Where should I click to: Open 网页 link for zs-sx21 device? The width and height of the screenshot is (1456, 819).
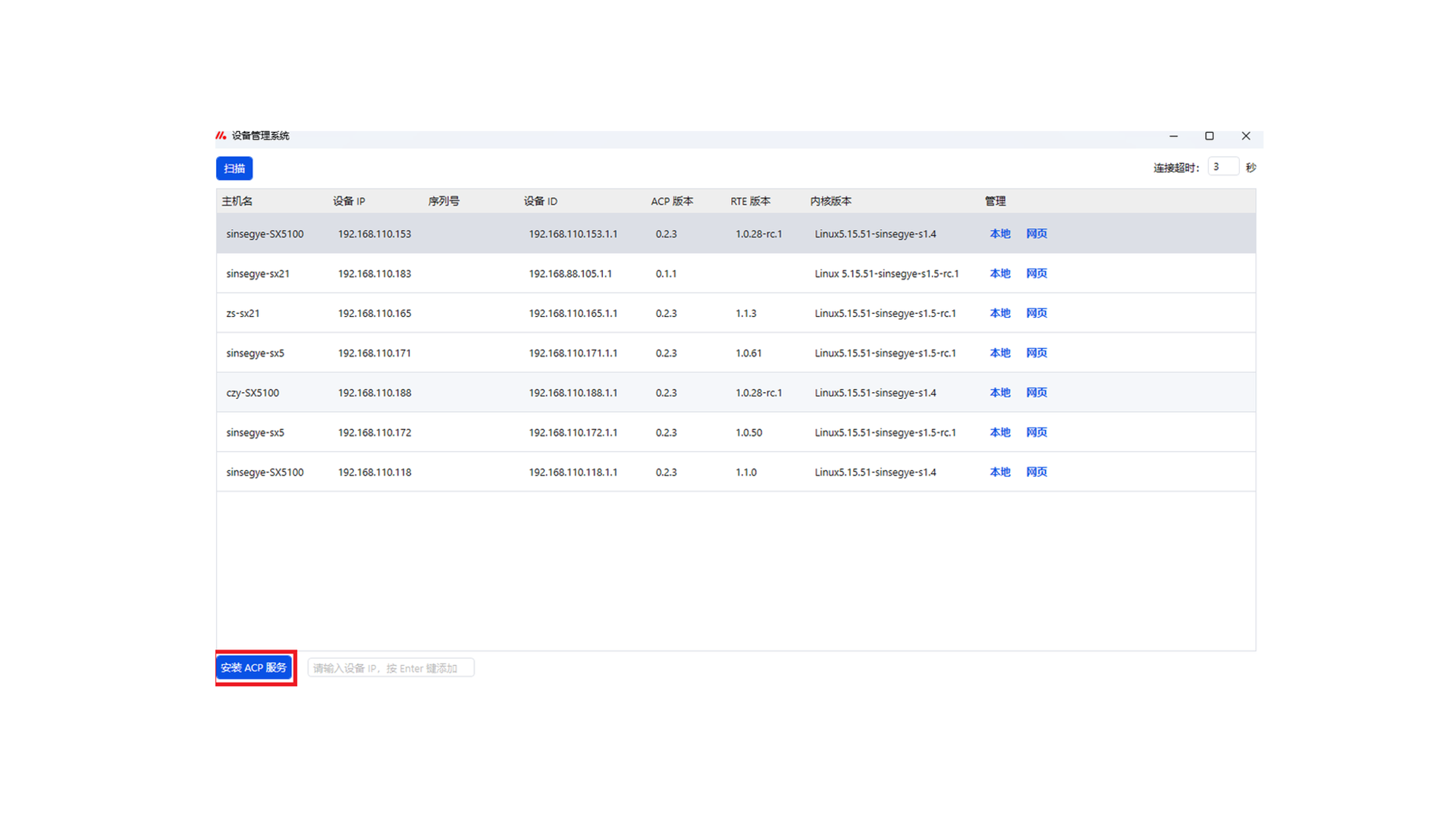click(x=1036, y=313)
